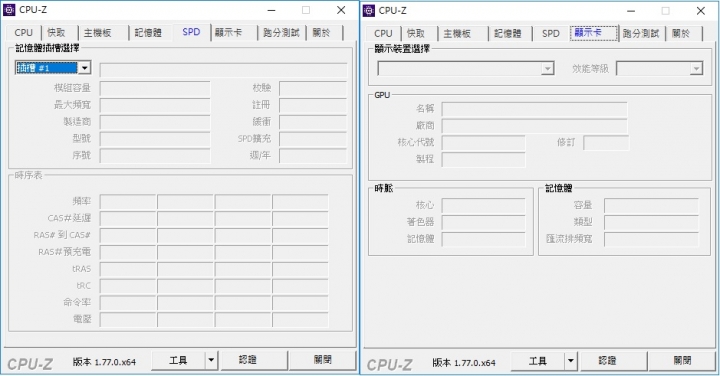The width and height of the screenshot is (720, 376).
Task: Click 關閉 button in left window
Action: (x=322, y=360)
